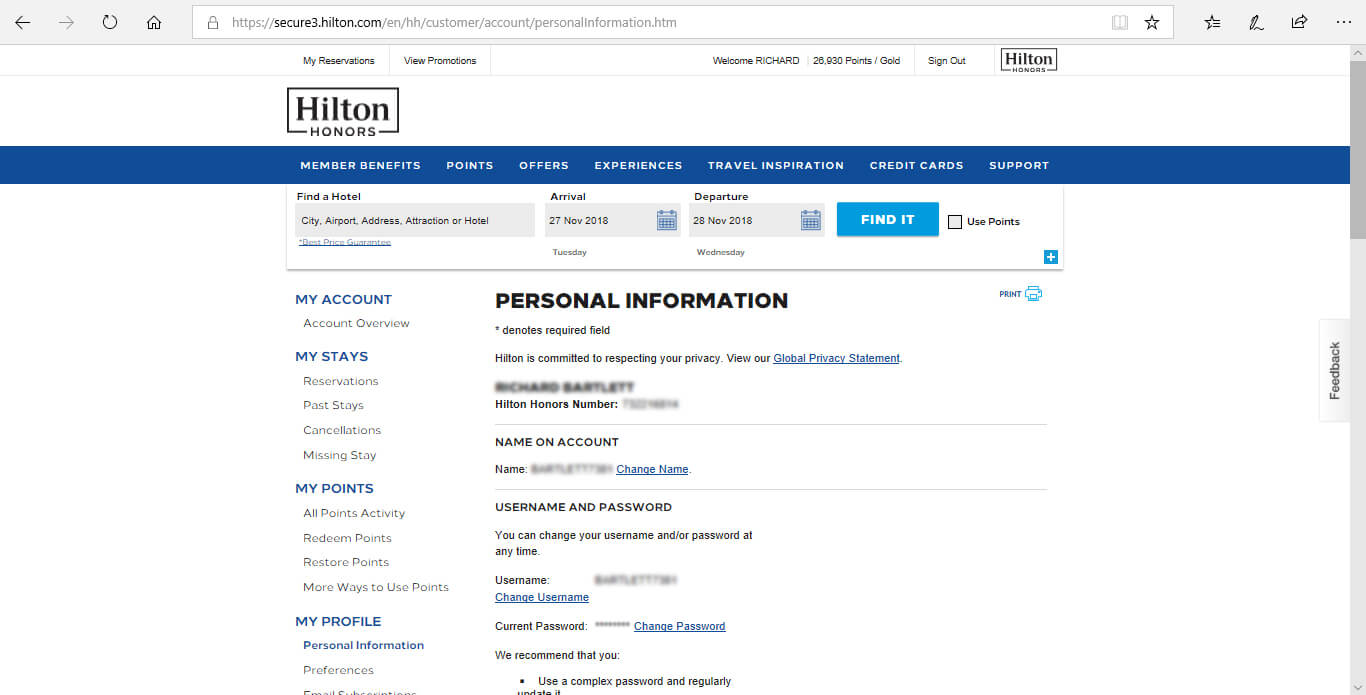Image resolution: width=1366 pixels, height=695 pixels.
Task: Open the Member Benefits menu
Action: (360, 166)
